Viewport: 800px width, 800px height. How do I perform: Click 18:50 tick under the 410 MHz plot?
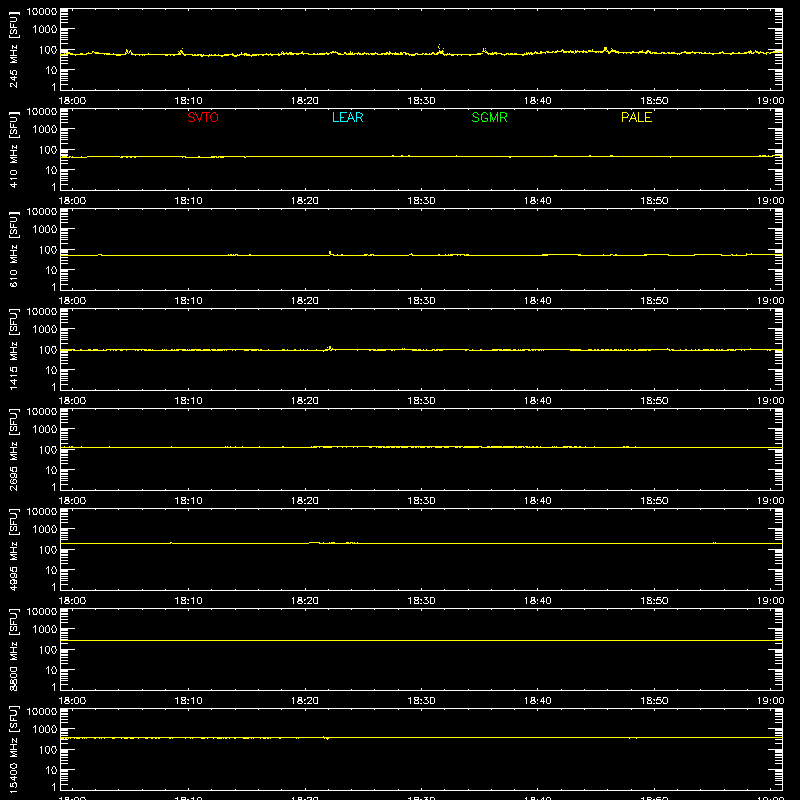tap(655, 201)
